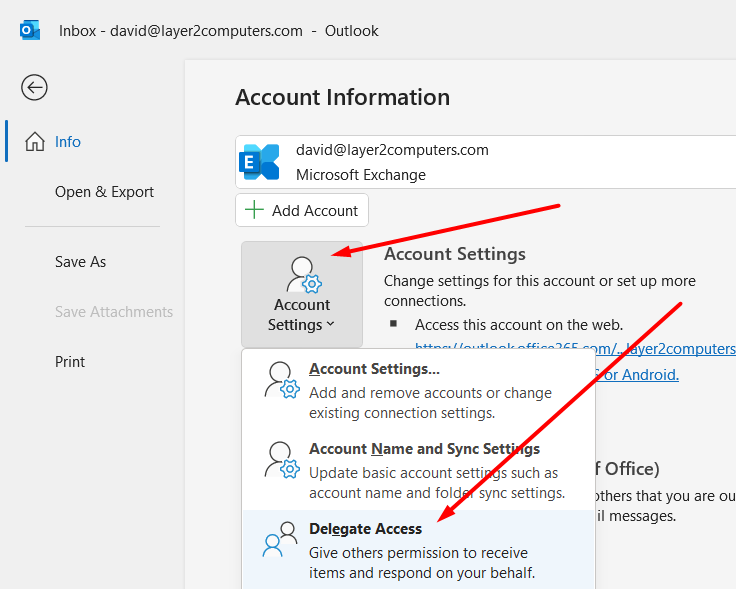Open the Open & Export page
736x589 pixels.
[x=104, y=191]
